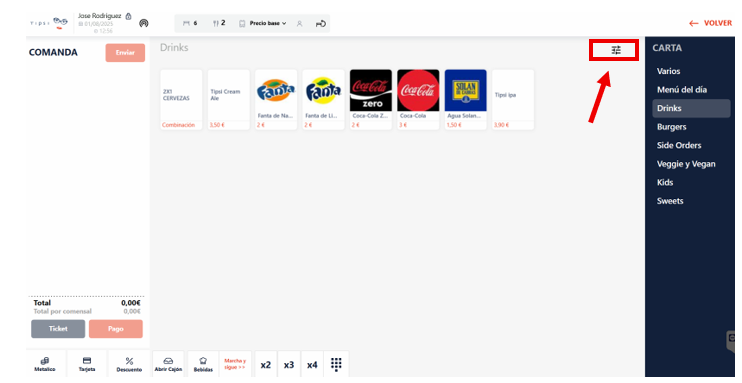Select the table number 6 indicator
Viewport: 742px width, 383px height.
click(x=190, y=23)
